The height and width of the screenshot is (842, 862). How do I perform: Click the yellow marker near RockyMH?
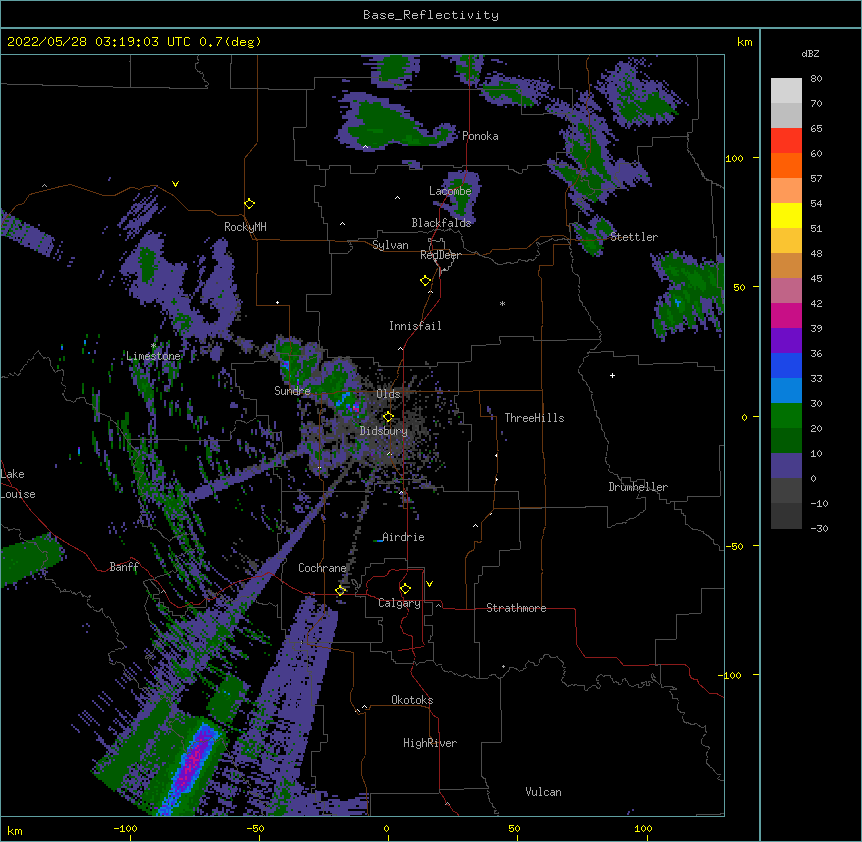(x=250, y=204)
